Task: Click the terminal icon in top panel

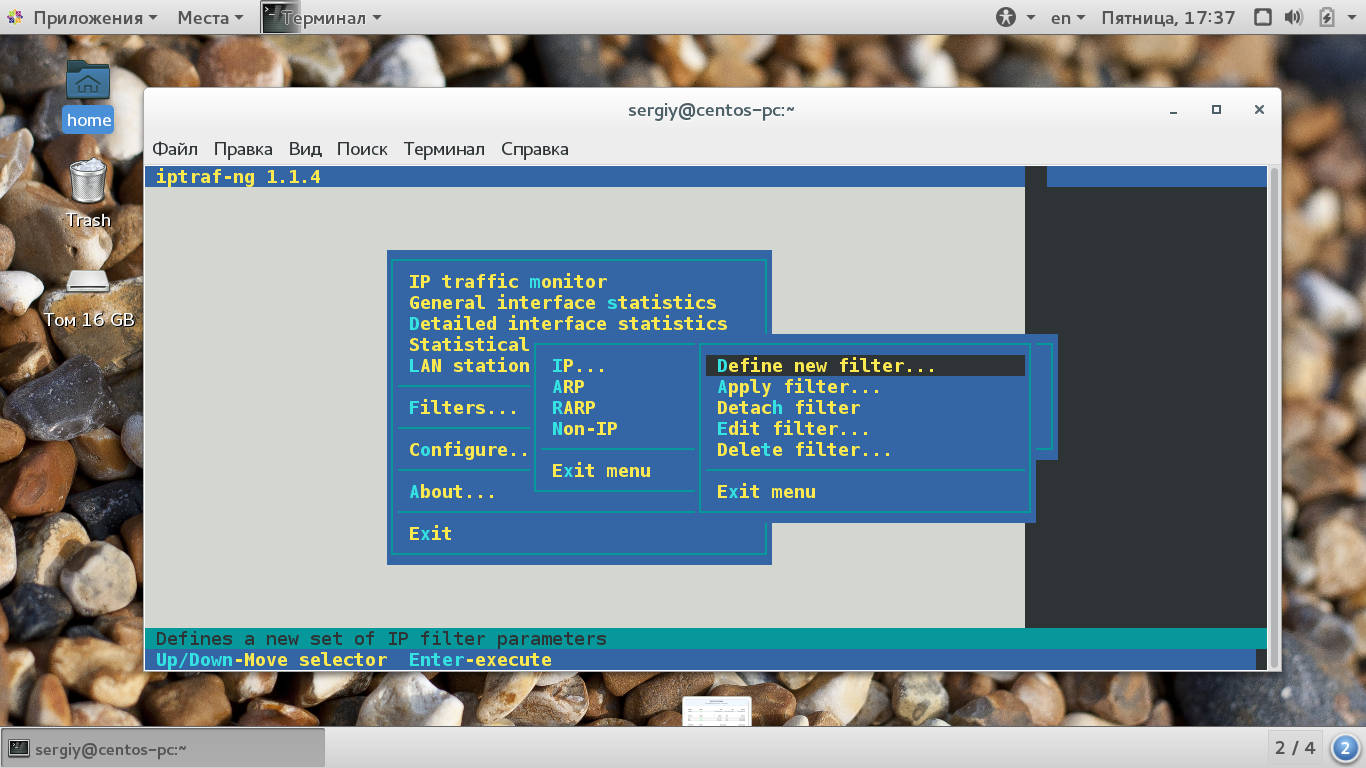Action: pyautogui.click(x=281, y=17)
